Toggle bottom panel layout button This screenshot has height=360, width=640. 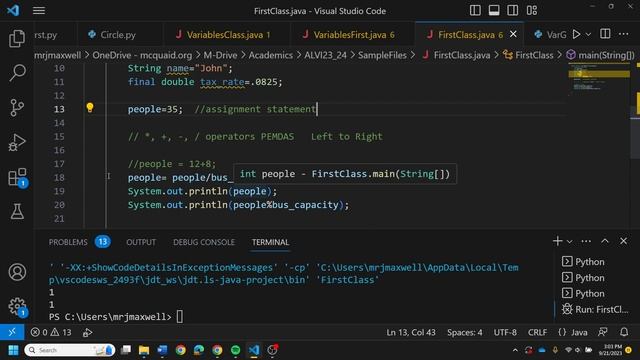click(494, 10)
